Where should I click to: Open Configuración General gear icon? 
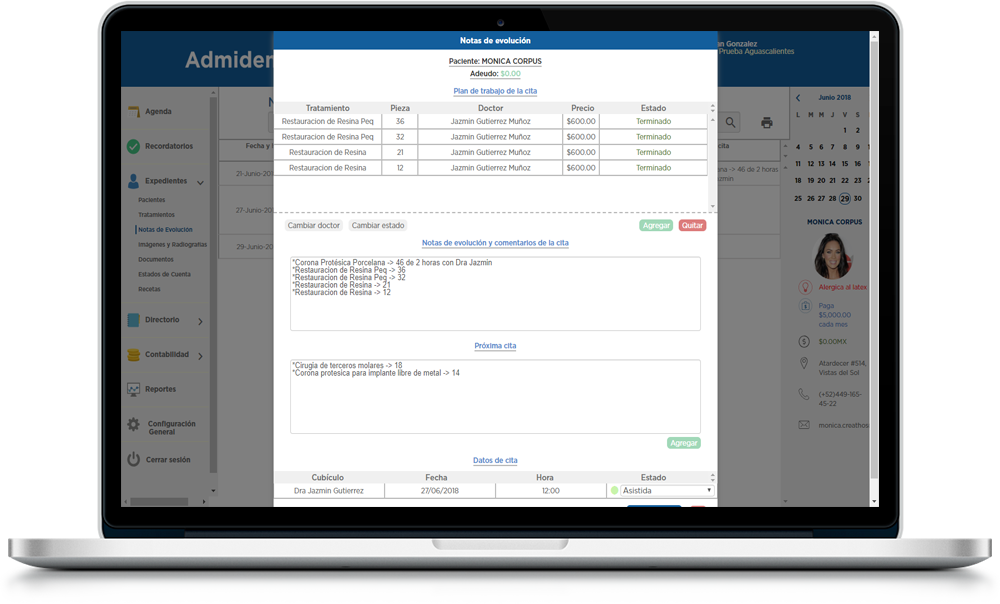pyautogui.click(x=133, y=425)
